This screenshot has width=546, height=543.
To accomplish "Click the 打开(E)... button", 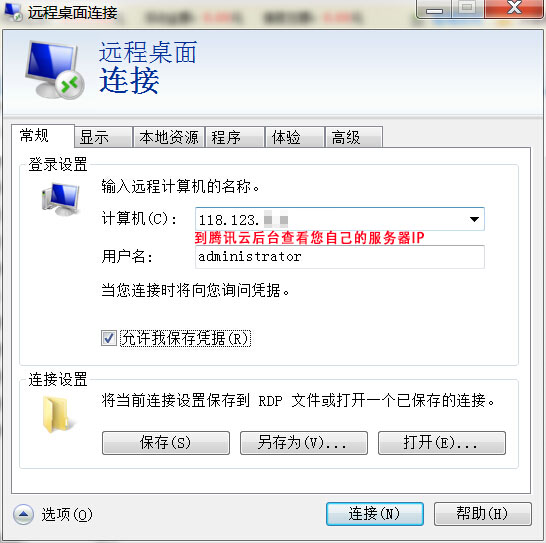I will click(442, 443).
